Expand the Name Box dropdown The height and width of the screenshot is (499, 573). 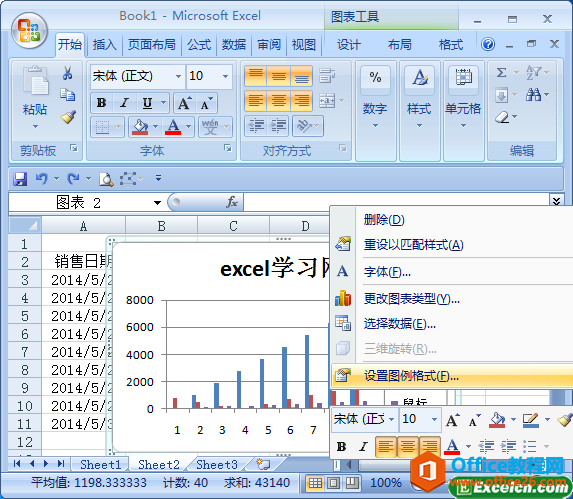tap(158, 202)
